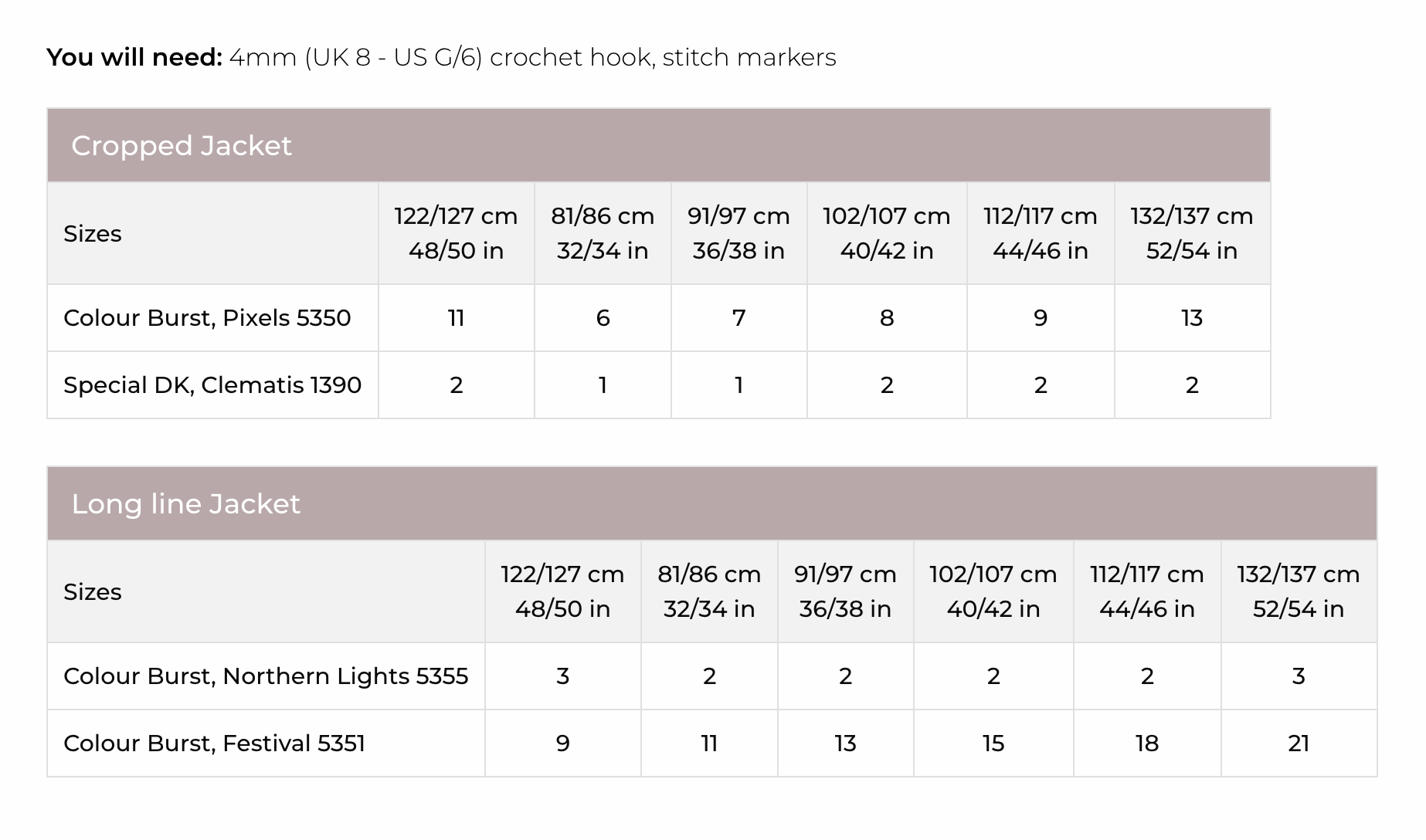Click the Long line Jacket table heading
This screenshot has width=1426, height=840.
pos(185,503)
